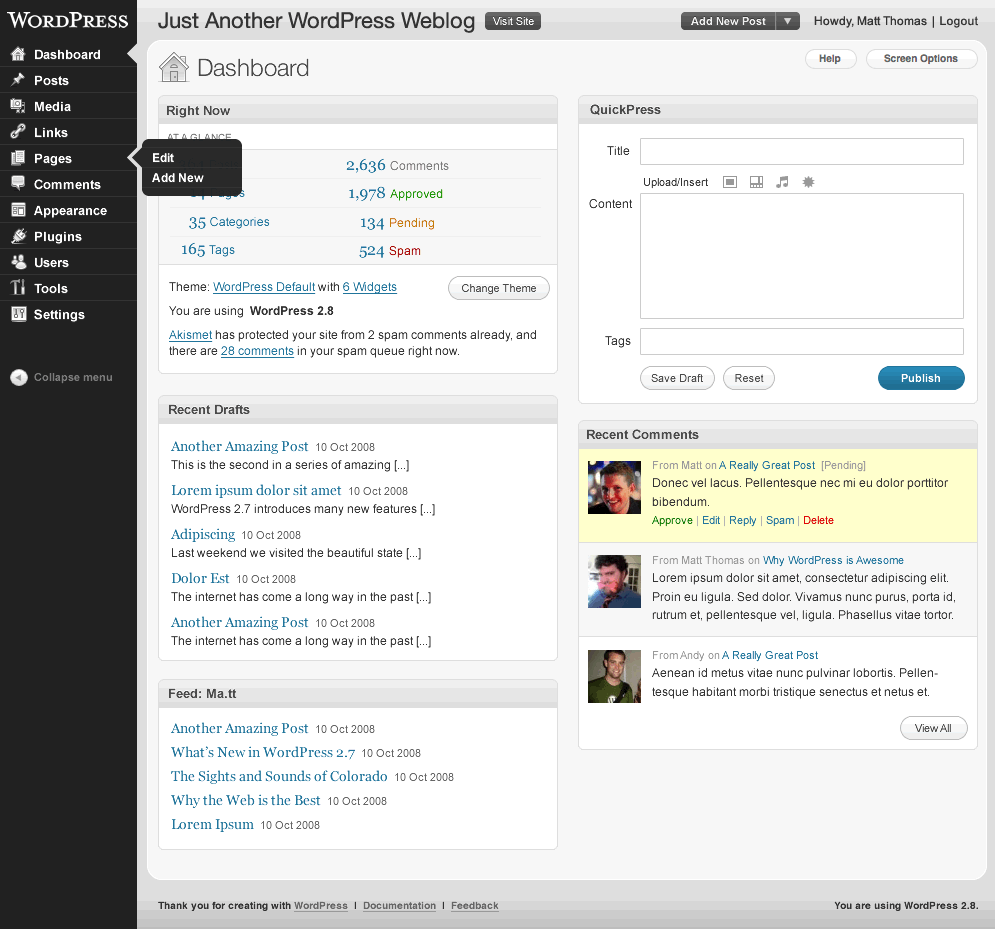995x929 pixels.
Task: Click the Add Media starburst icon
Action: tap(808, 183)
